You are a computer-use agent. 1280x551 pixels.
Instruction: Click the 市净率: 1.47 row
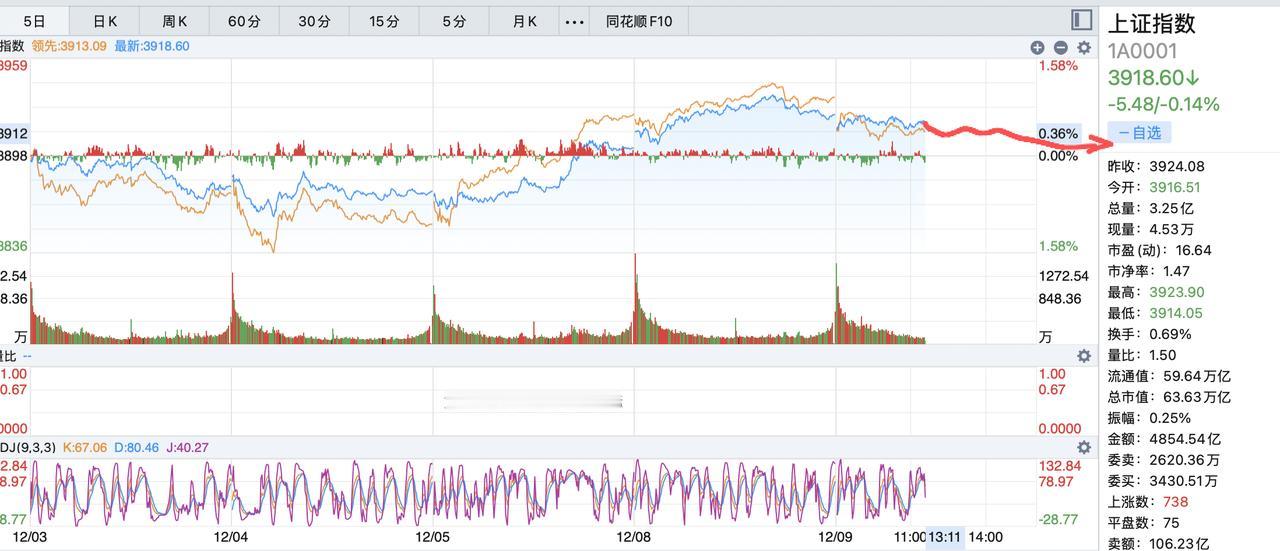click(1149, 271)
